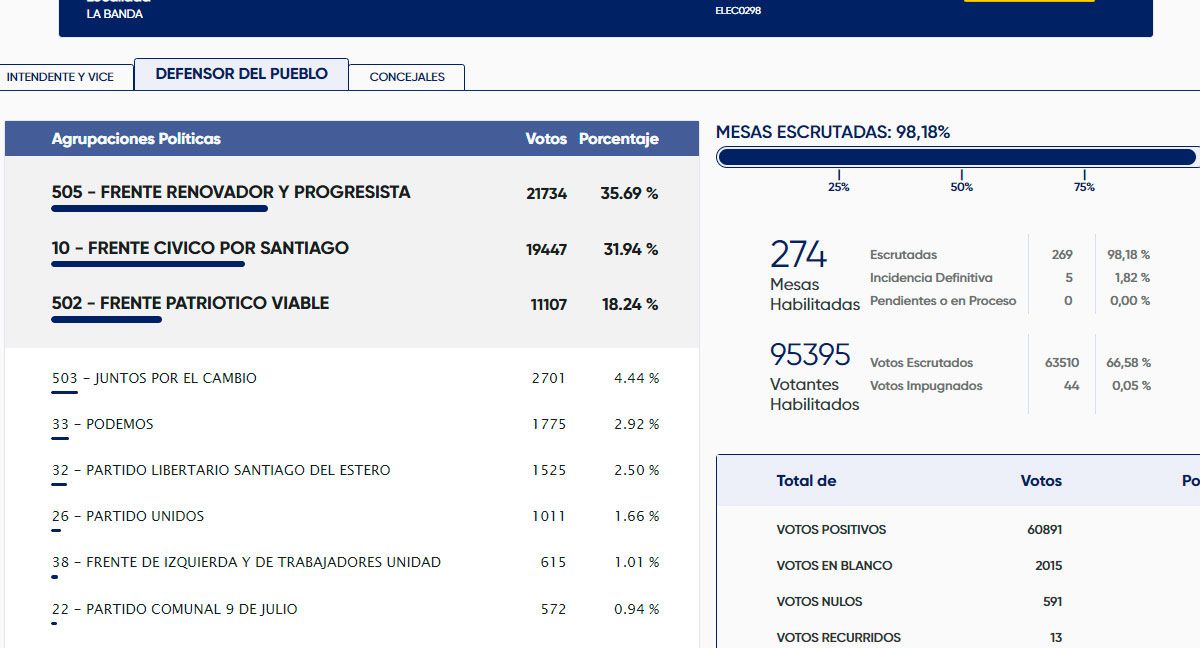Click the Podemos party entry

(x=103, y=424)
